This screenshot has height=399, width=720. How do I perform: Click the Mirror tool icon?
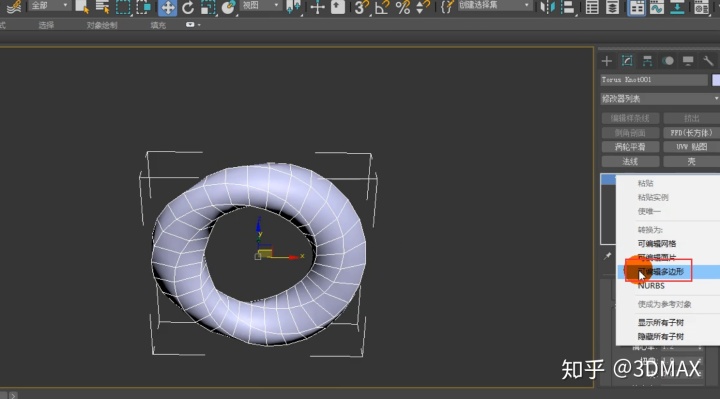(x=547, y=7)
